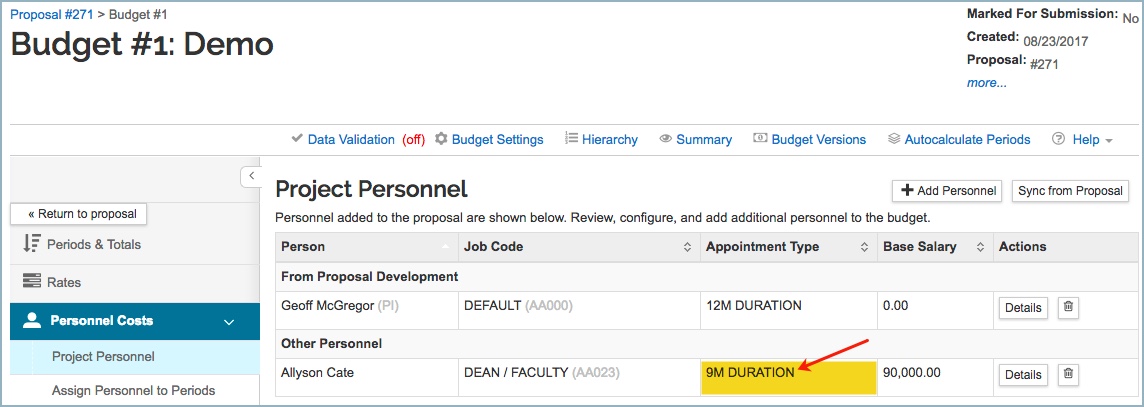Image resolution: width=1144 pixels, height=407 pixels.
Task: Sort by Base Salary column arrows
Action: pyautogui.click(x=981, y=247)
